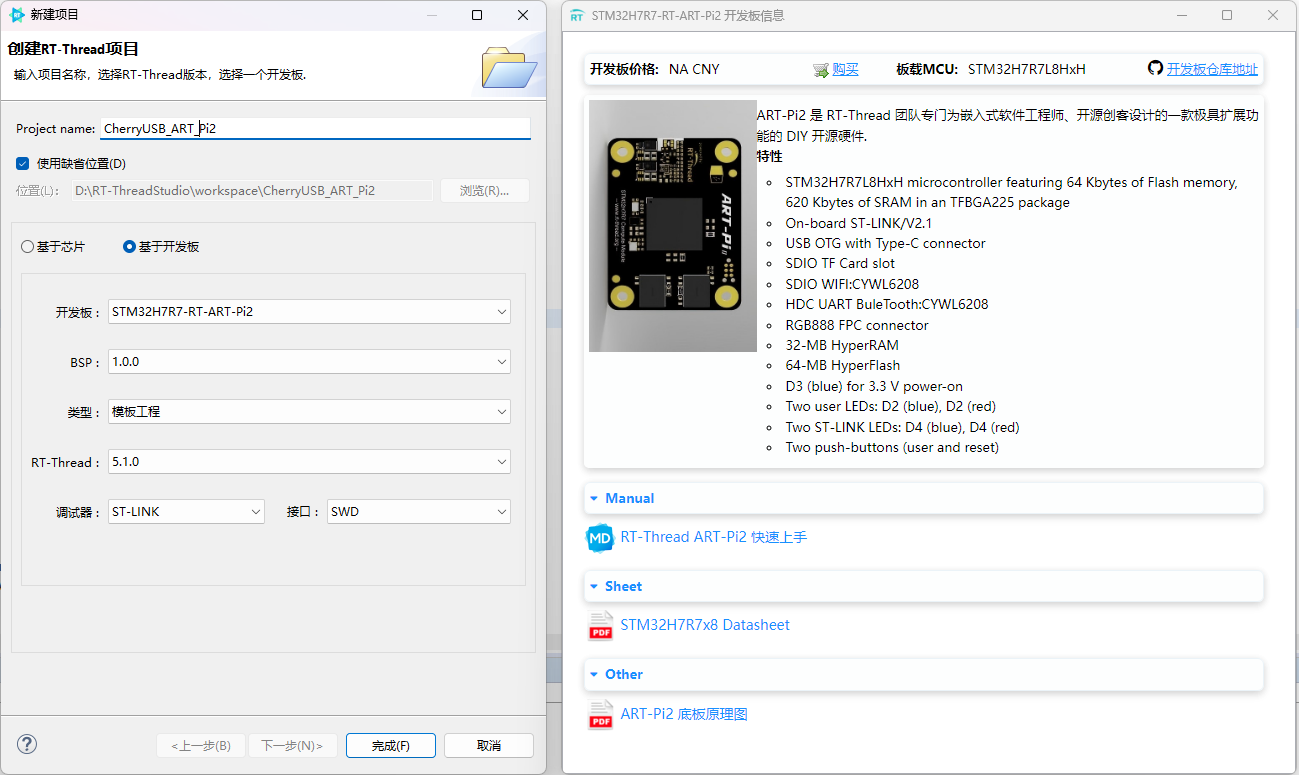The width and height of the screenshot is (1299, 775).
Task: Click the 'SDIO TF Card slot' line
Action: coord(840,263)
